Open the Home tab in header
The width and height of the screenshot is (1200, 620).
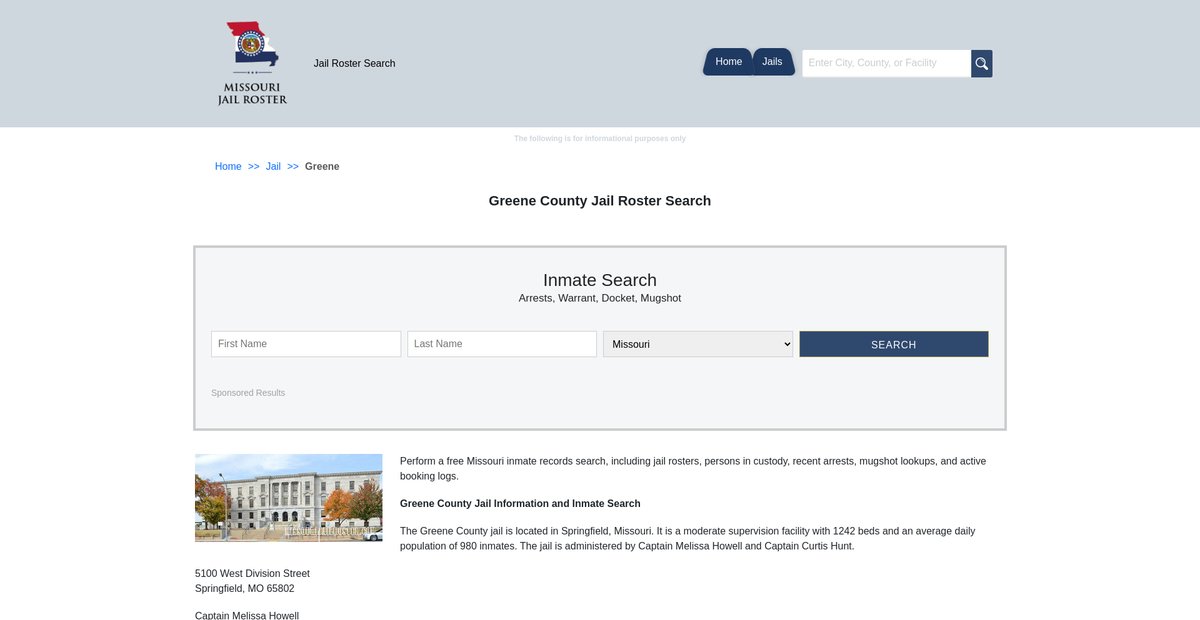728,62
